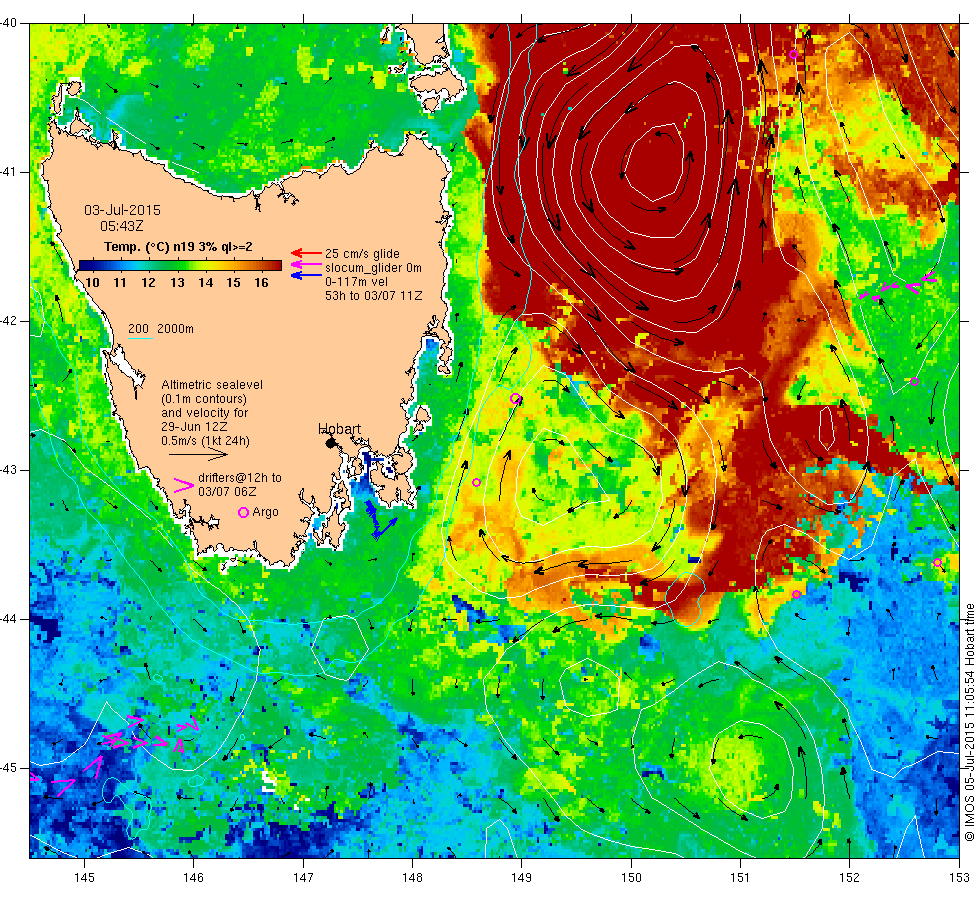
Task: Select Argo float circle near 40.2S 151.5E
Action: tap(793, 54)
